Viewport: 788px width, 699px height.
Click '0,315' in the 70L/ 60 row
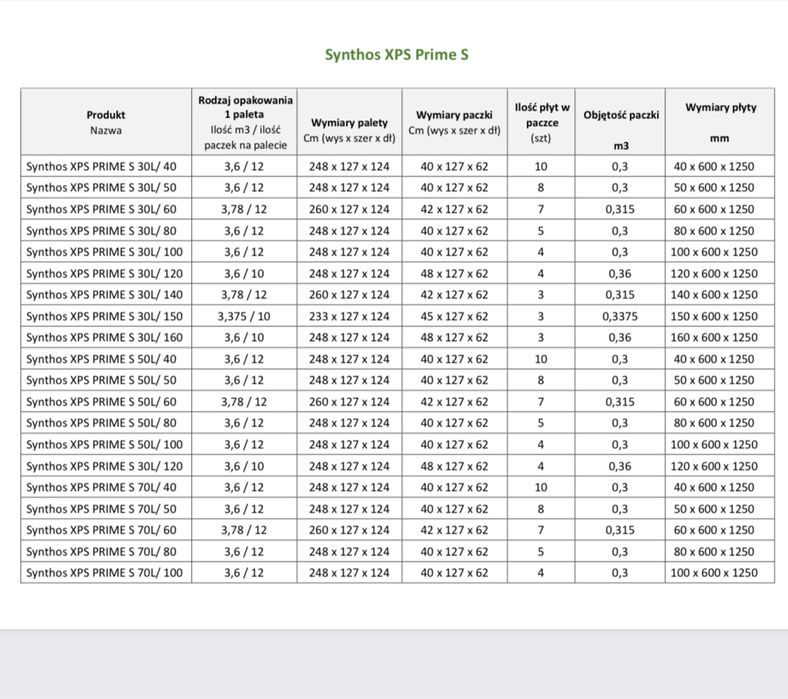pos(620,530)
